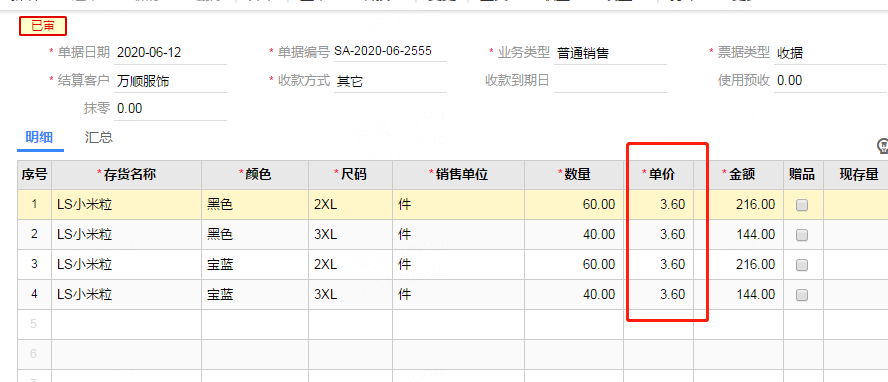Click unit price 3.60 in row 3
This screenshot has height=382, width=888.
(659, 264)
